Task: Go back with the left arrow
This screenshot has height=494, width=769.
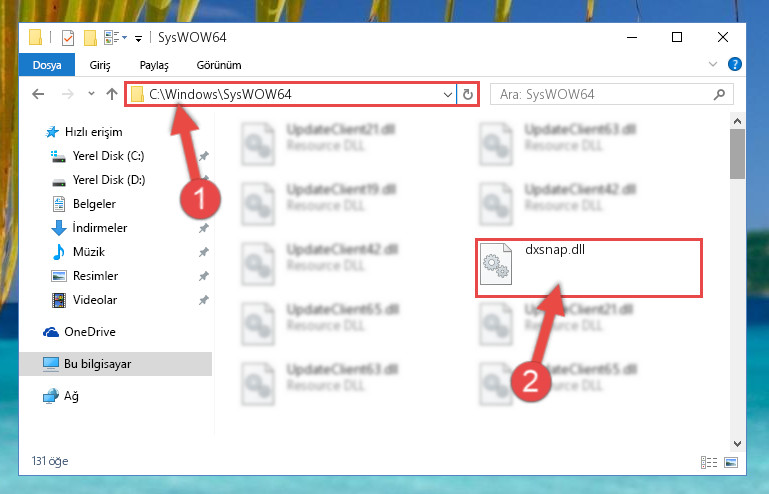Action: (38, 94)
